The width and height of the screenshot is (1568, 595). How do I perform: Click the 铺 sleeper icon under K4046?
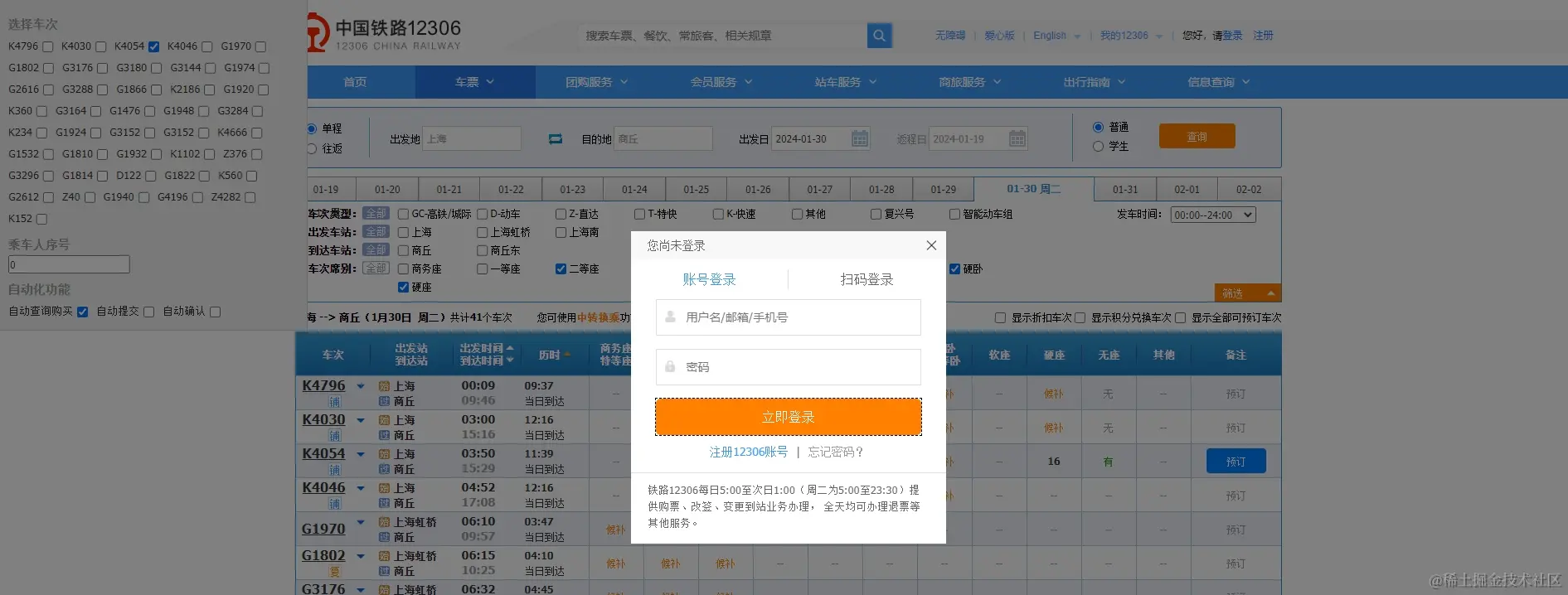334,504
